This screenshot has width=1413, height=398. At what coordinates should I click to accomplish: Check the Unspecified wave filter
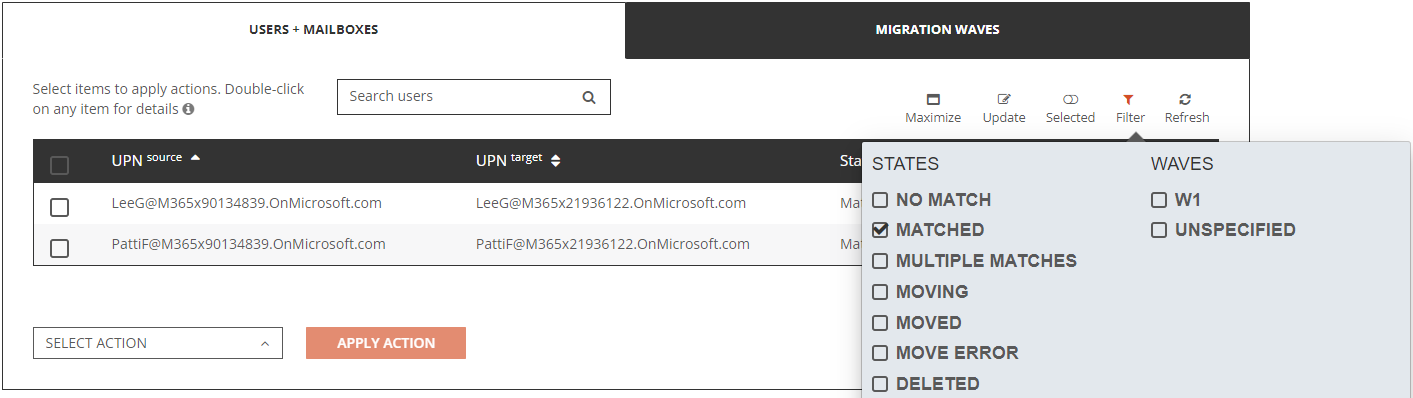coord(1159,230)
